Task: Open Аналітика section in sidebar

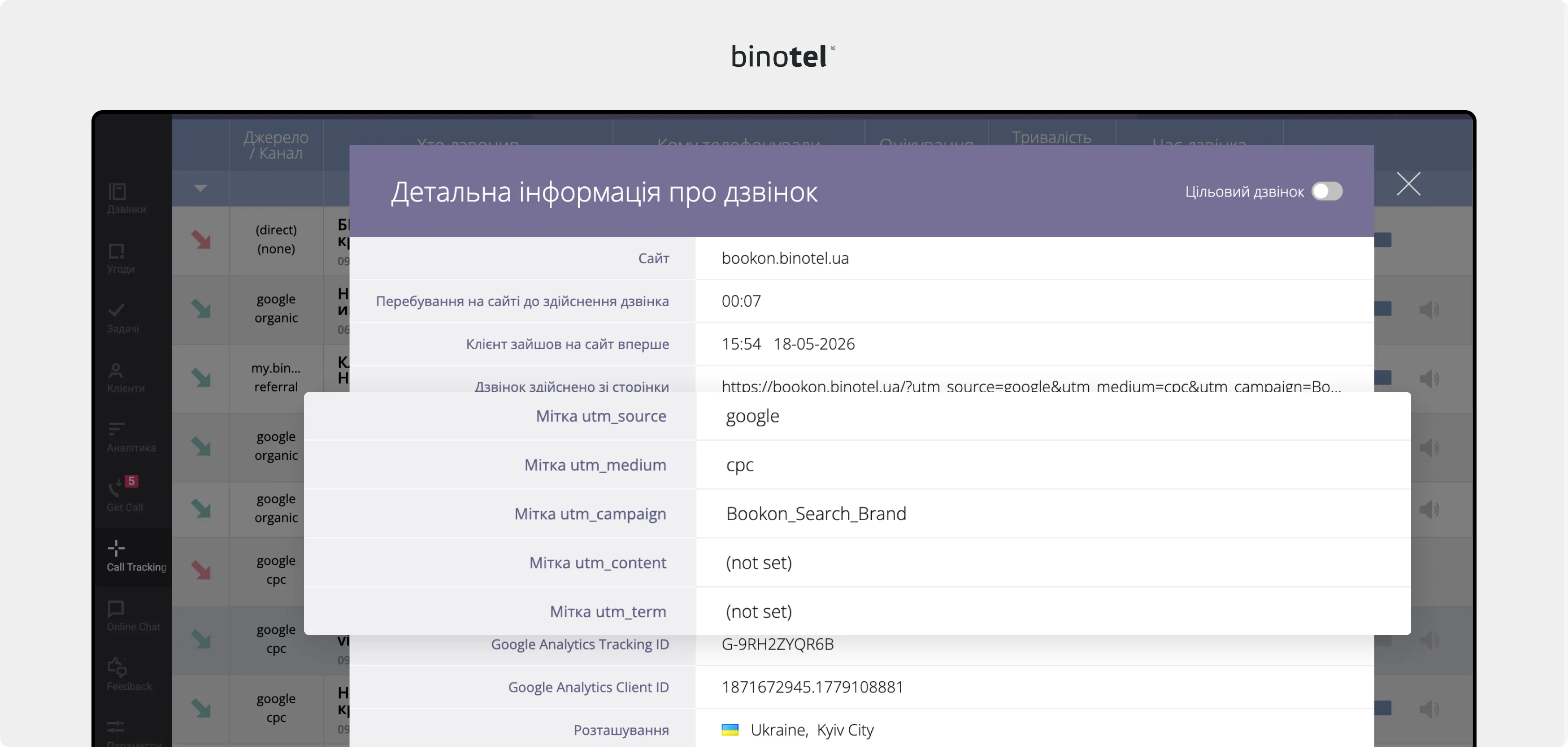Action: (x=132, y=437)
